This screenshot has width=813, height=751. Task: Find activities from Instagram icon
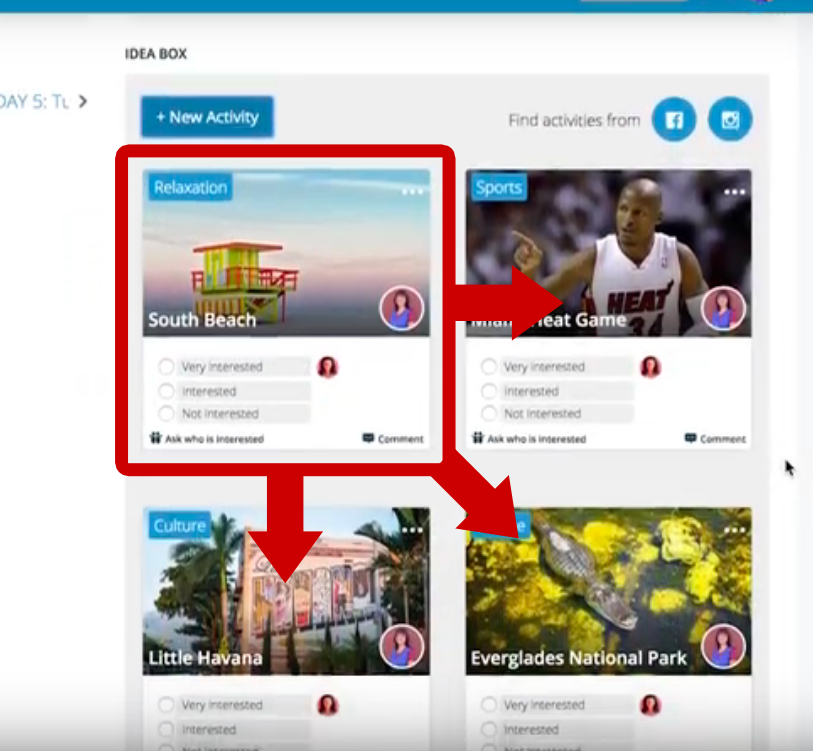coord(730,119)
